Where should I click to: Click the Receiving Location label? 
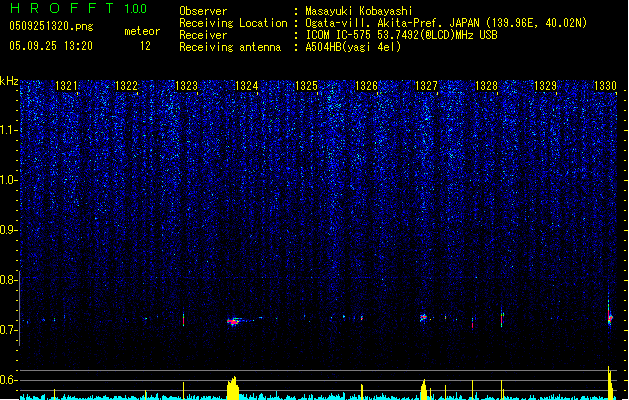233,23
